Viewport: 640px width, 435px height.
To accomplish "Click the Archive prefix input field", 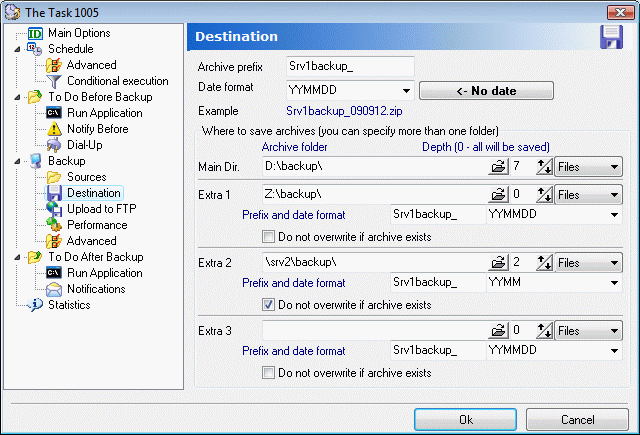I will click(349, 68).
